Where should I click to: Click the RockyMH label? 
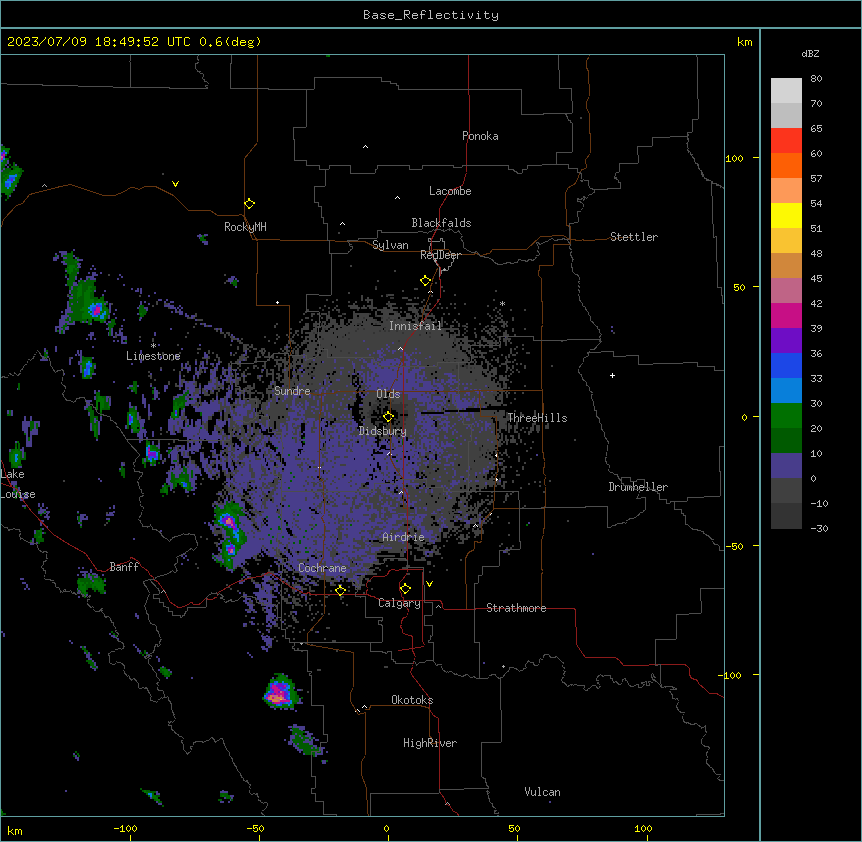pyautogui.click(x=245, y=227)
